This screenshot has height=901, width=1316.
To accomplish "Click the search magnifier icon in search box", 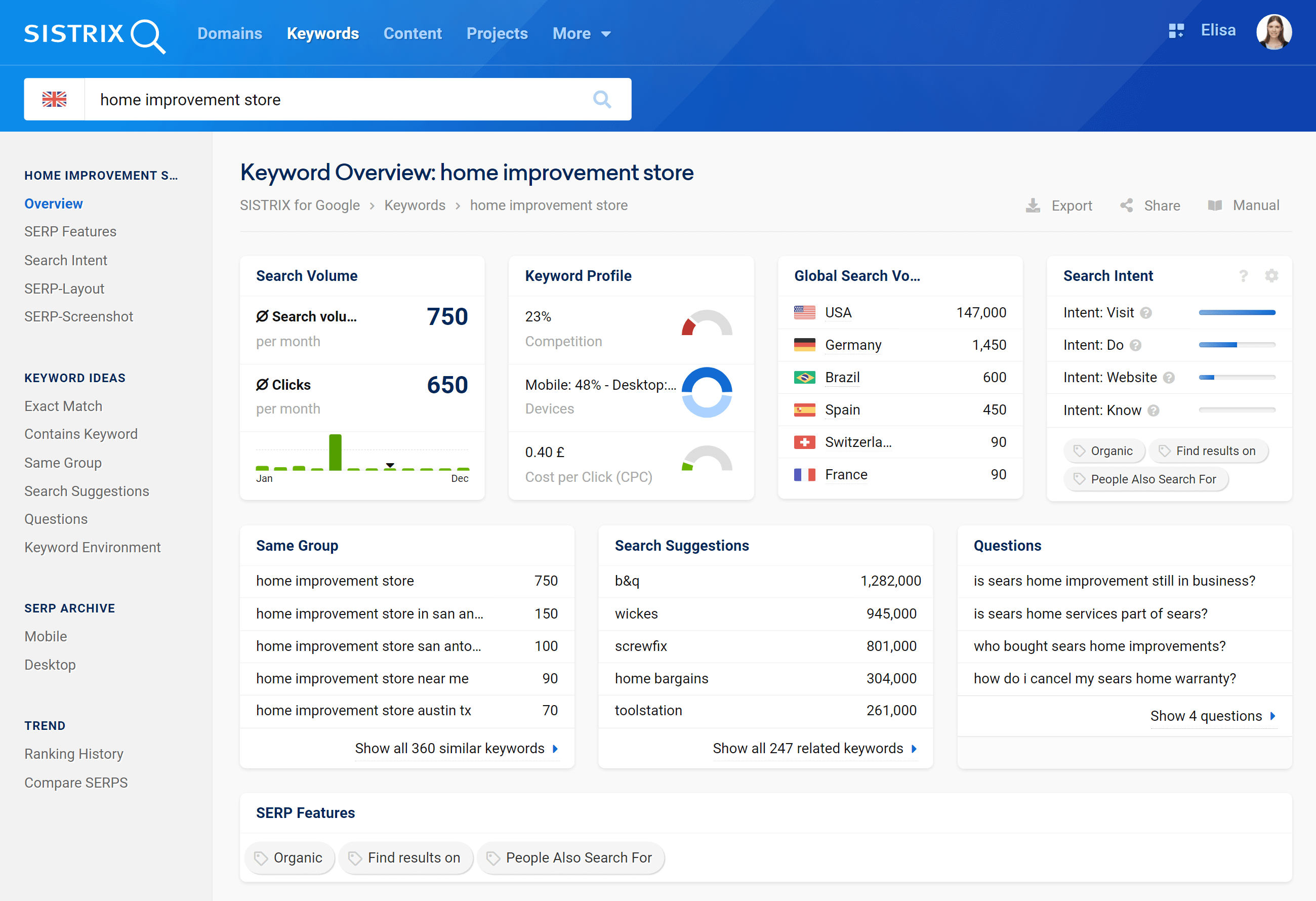I will point(602,100).
